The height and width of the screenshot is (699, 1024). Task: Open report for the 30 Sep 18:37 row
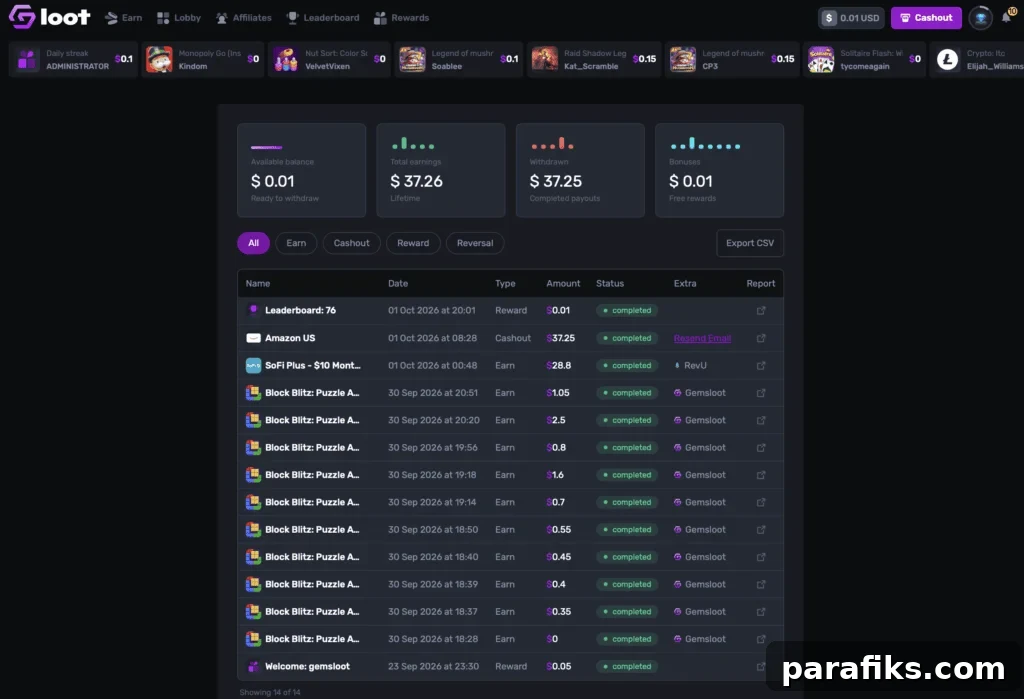(761, 612)
